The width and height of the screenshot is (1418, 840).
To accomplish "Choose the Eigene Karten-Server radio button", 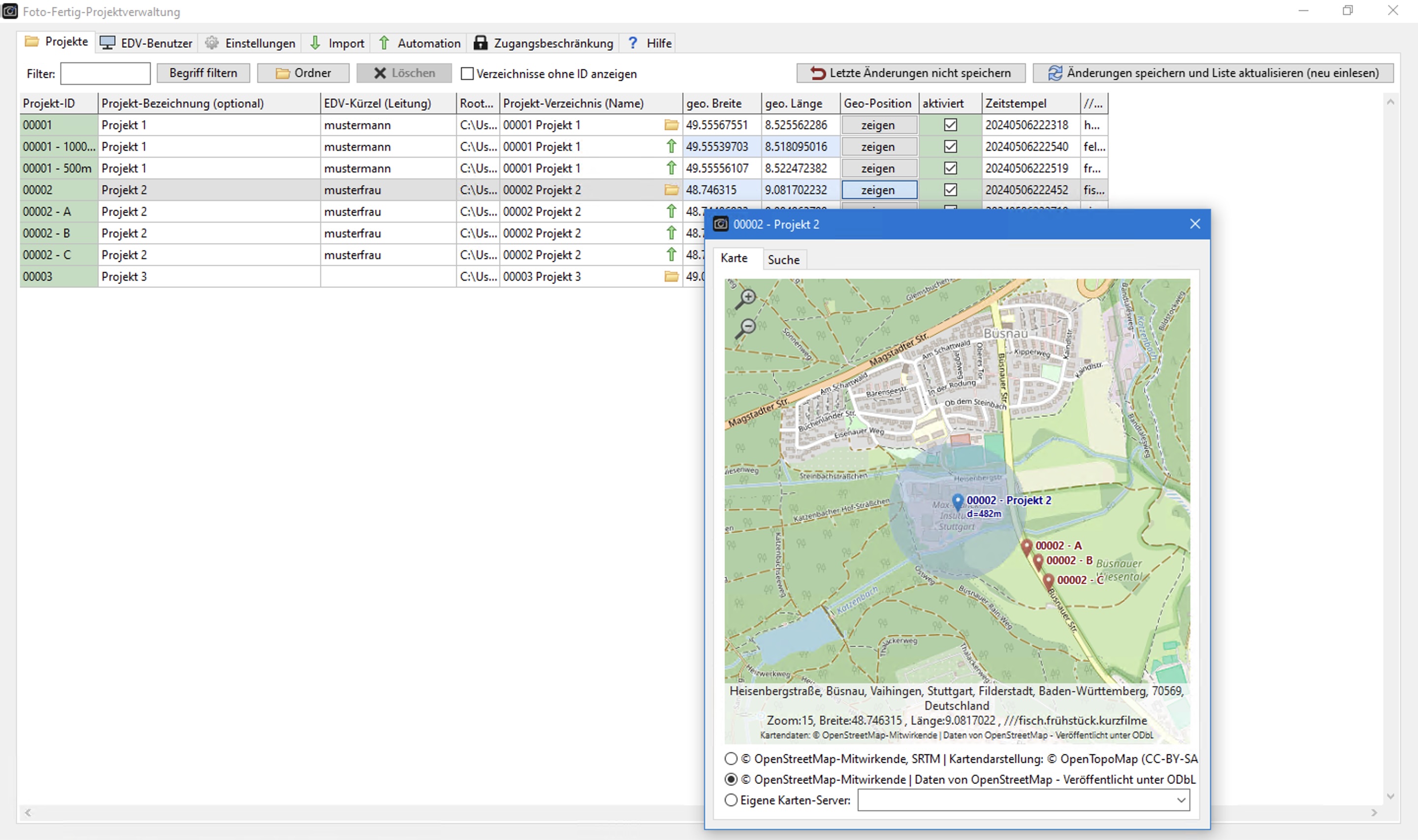I will tap(731, 800).
